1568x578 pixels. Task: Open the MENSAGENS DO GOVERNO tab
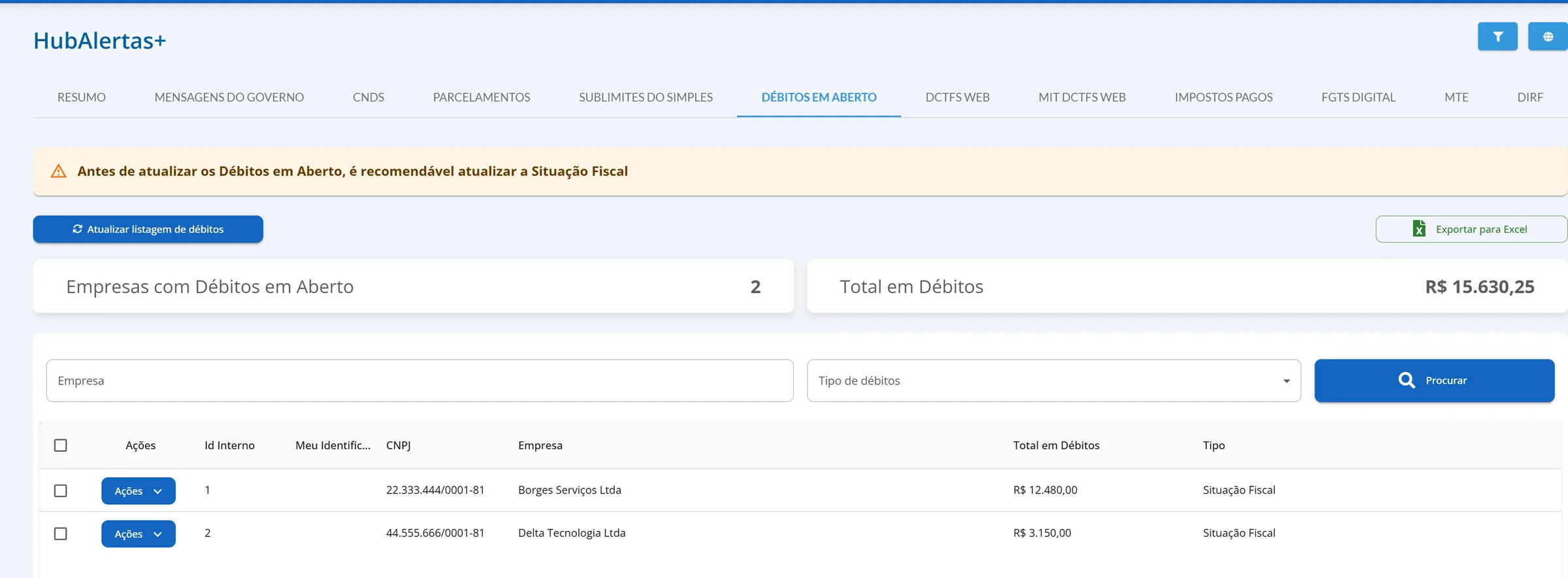point(229,97)
